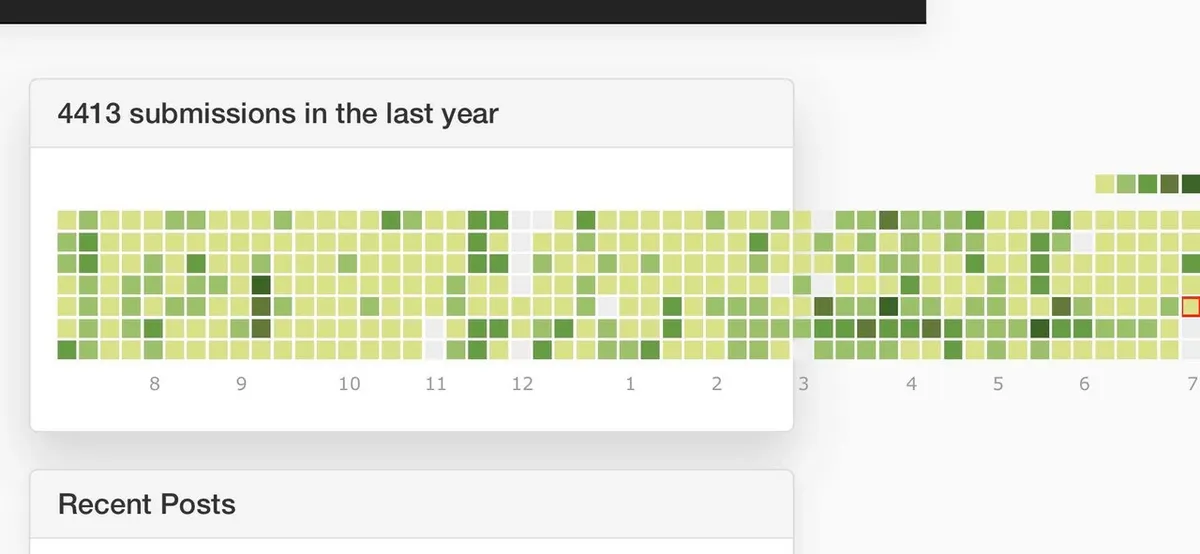Click the month 10 axis label
1200x554 pixels.
point(348,384)
